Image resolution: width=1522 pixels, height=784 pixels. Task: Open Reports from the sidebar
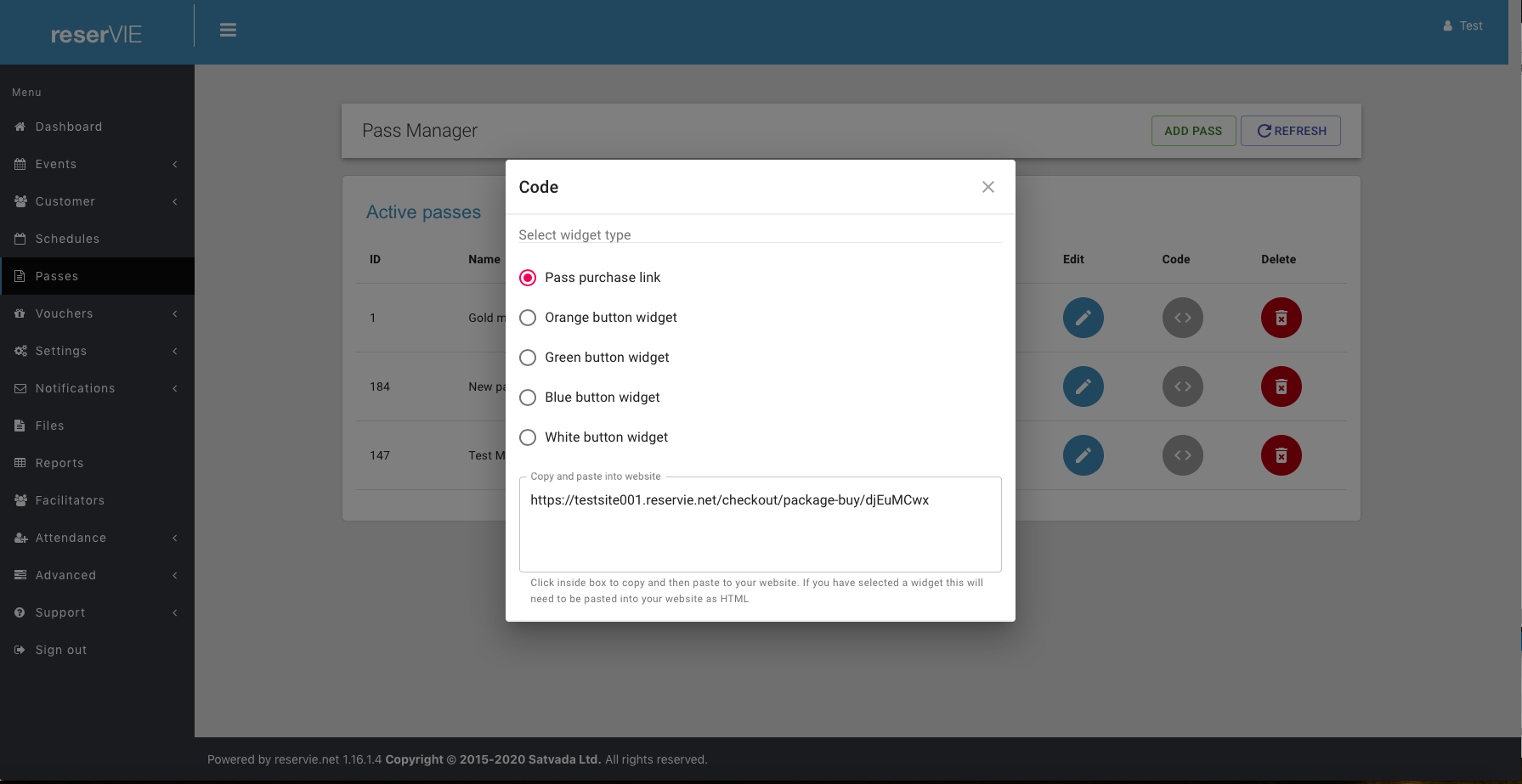[x=59, y=463]
